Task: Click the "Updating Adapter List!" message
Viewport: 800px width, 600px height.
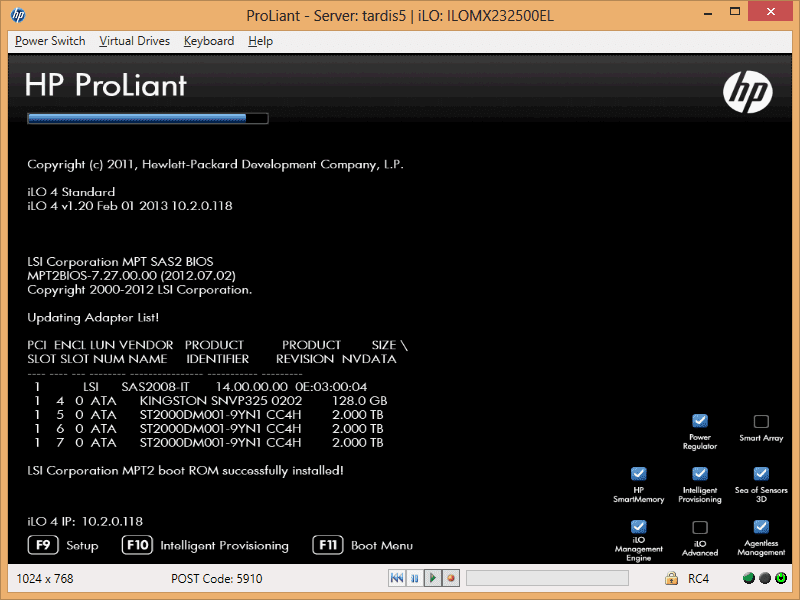Action: pos(93,317)
